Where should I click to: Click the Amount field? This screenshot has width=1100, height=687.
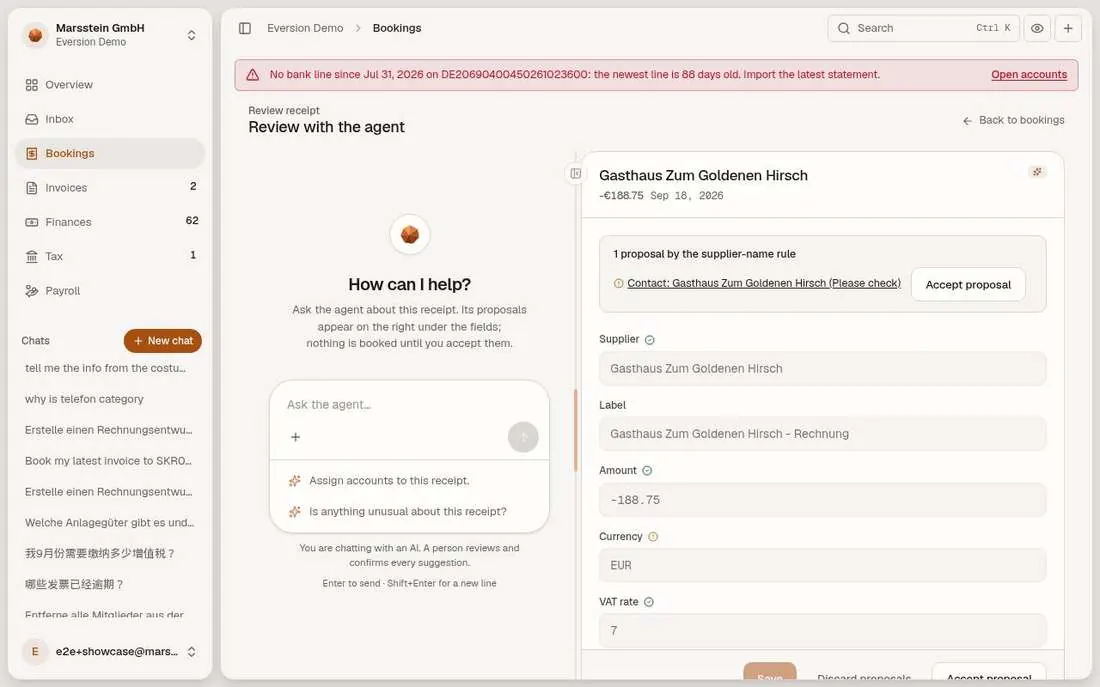[x=822, y=500]
